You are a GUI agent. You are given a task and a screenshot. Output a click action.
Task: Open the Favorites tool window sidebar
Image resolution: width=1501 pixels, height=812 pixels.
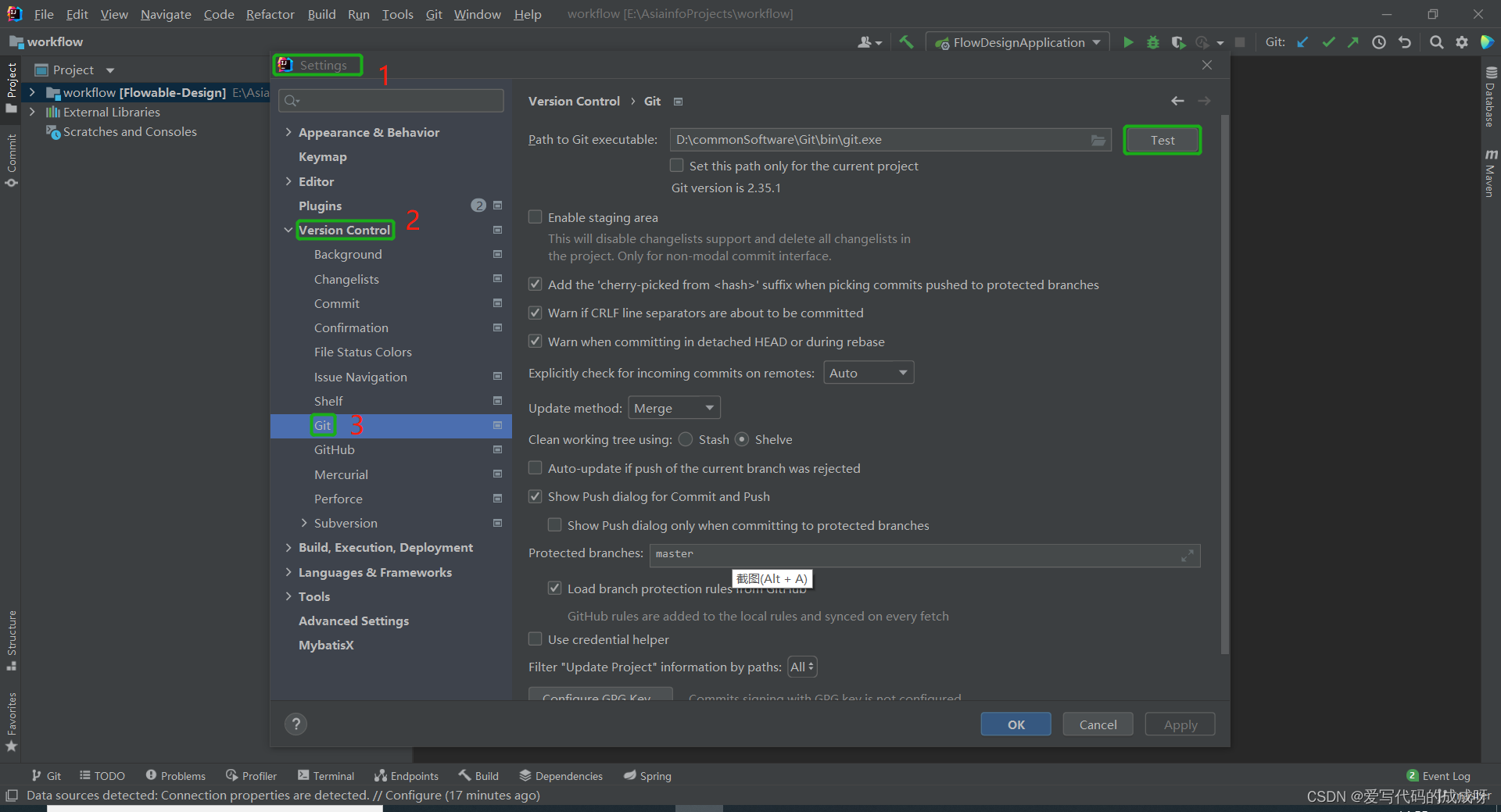(x=12, y=721)
